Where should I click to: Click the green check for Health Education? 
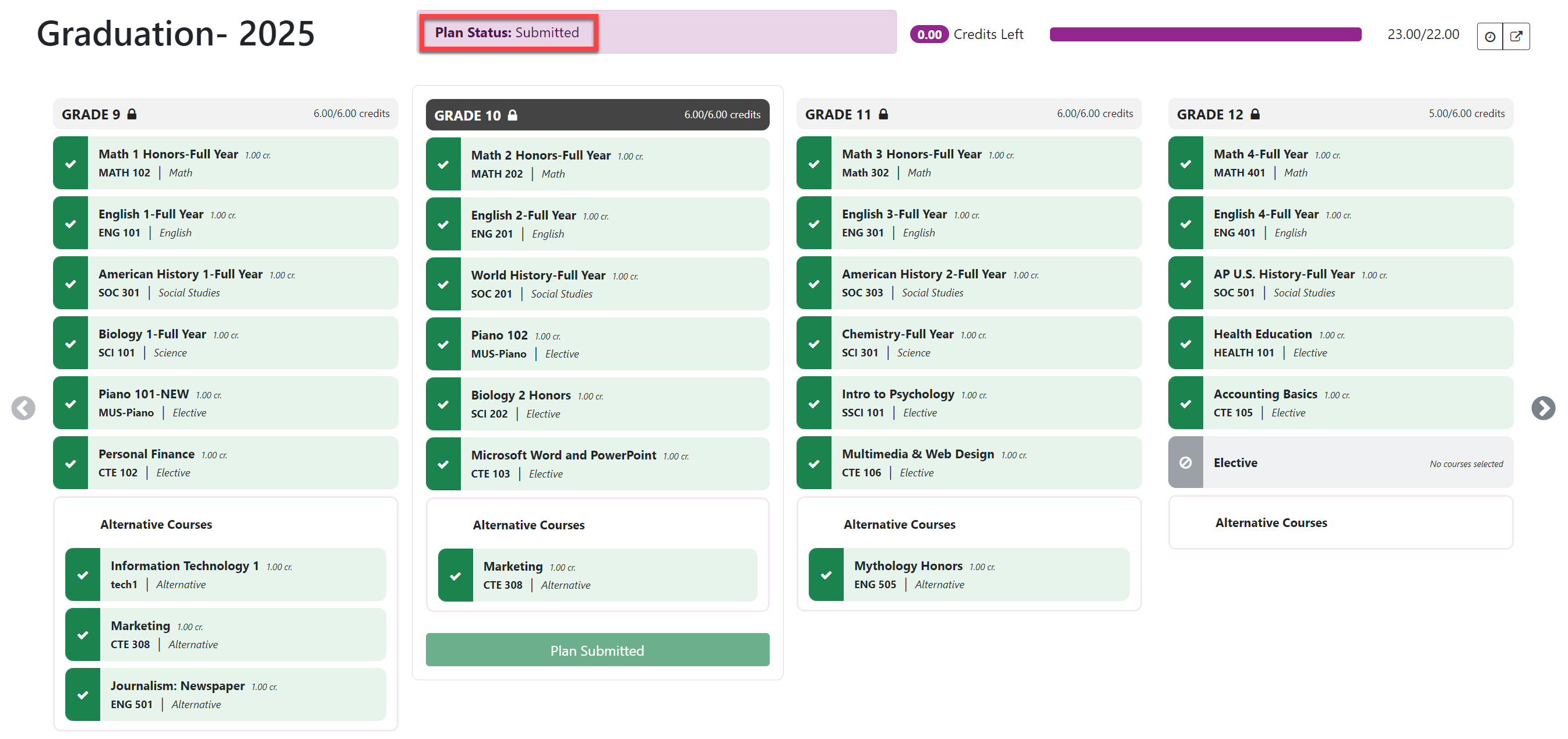[1186, 343]
